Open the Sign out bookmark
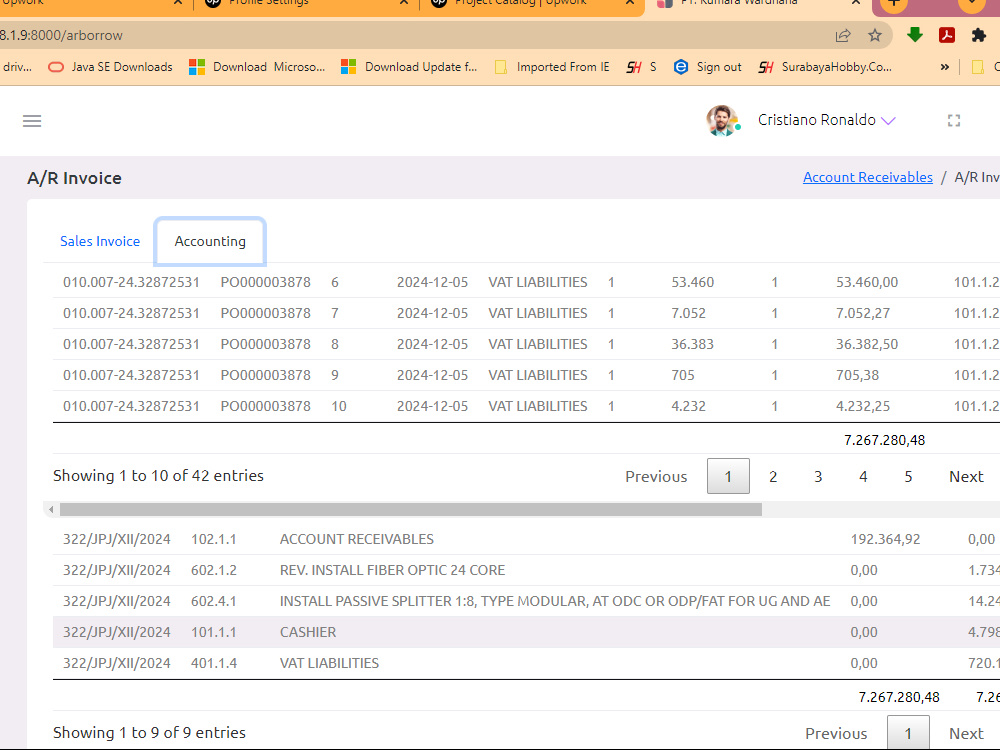This screenshot has width=1000, height=750. (708, 67)
